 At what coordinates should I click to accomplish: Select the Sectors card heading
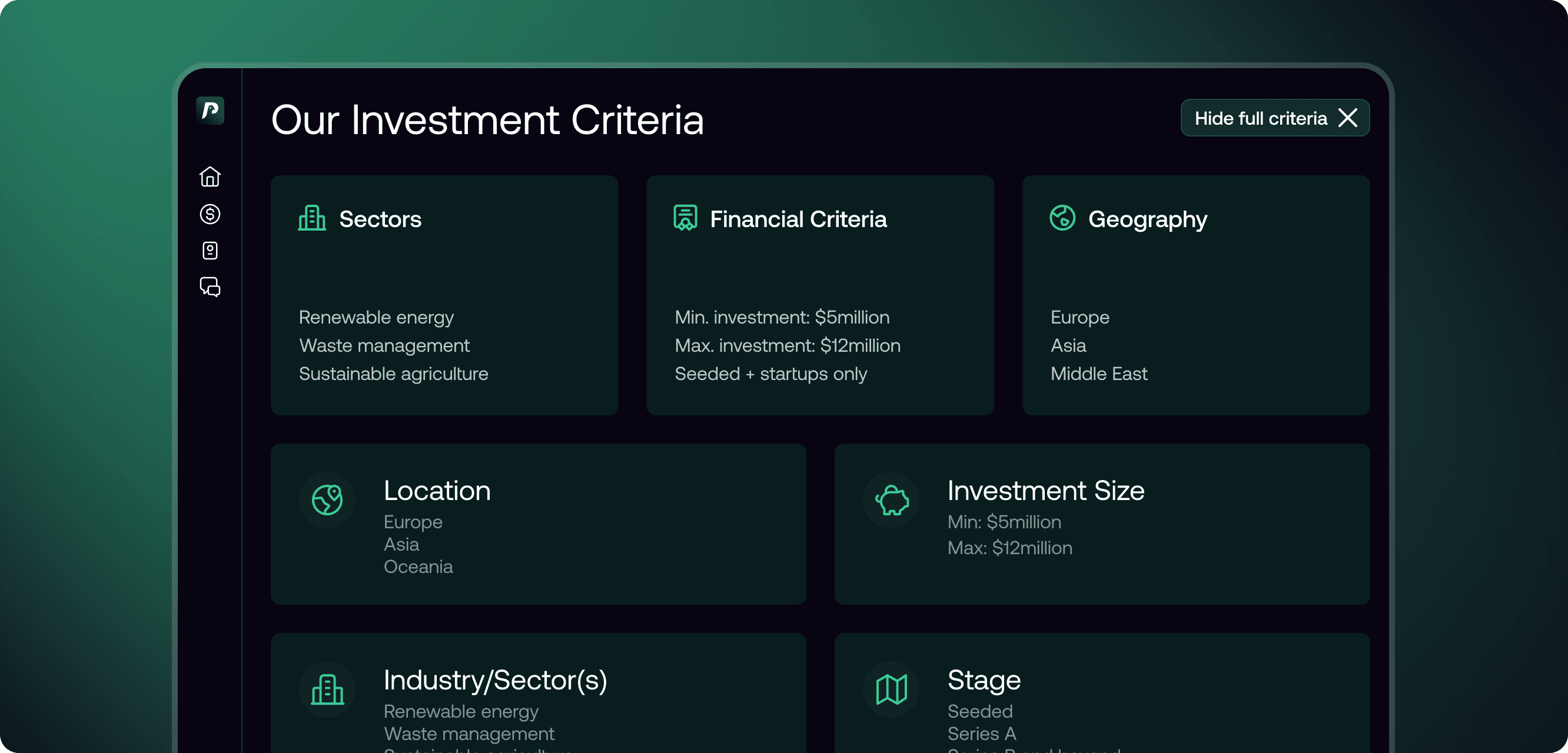[x=380, y=219]
